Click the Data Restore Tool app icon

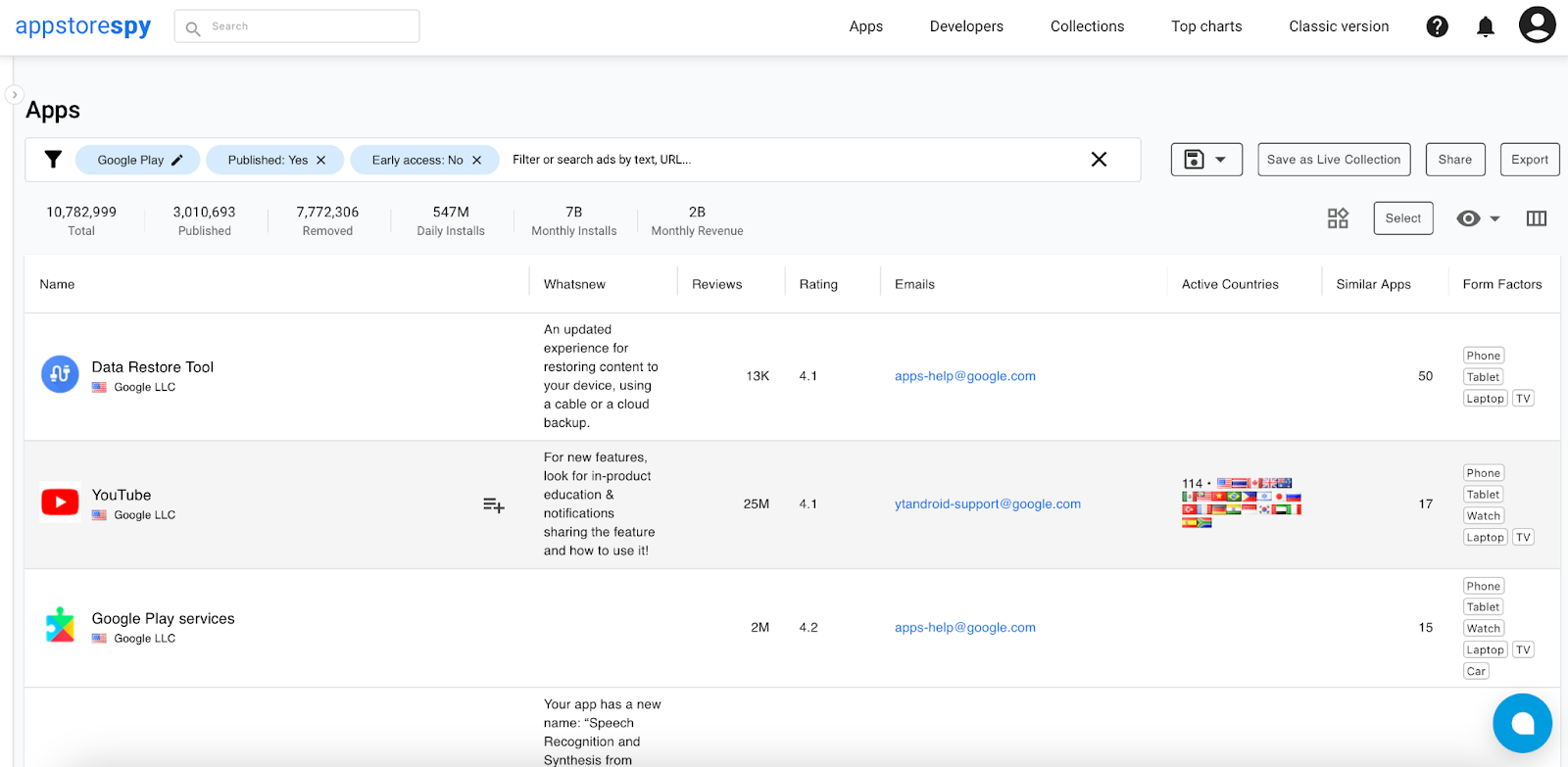pos(60,374)
